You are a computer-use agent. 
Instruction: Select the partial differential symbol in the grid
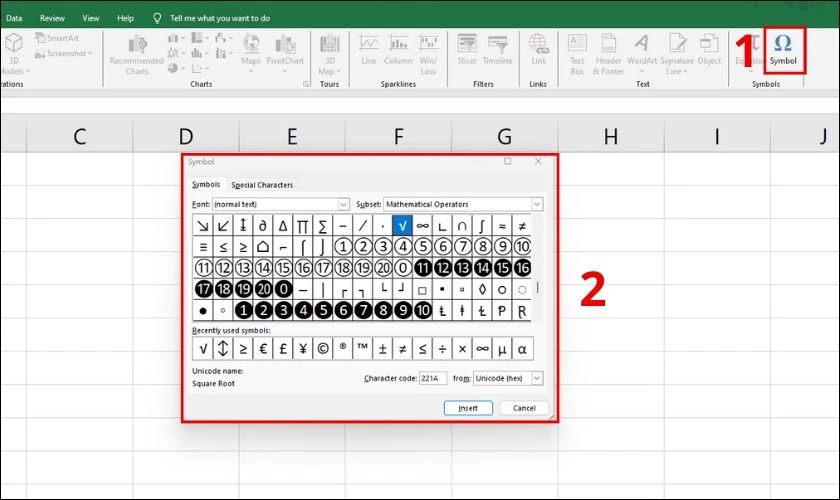262,226
